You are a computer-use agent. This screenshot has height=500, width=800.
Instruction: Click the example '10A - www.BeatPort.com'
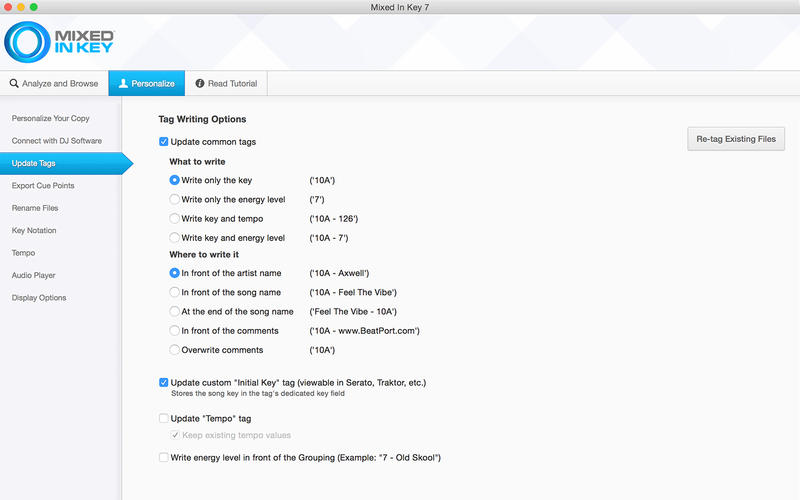tap(364, 331)
